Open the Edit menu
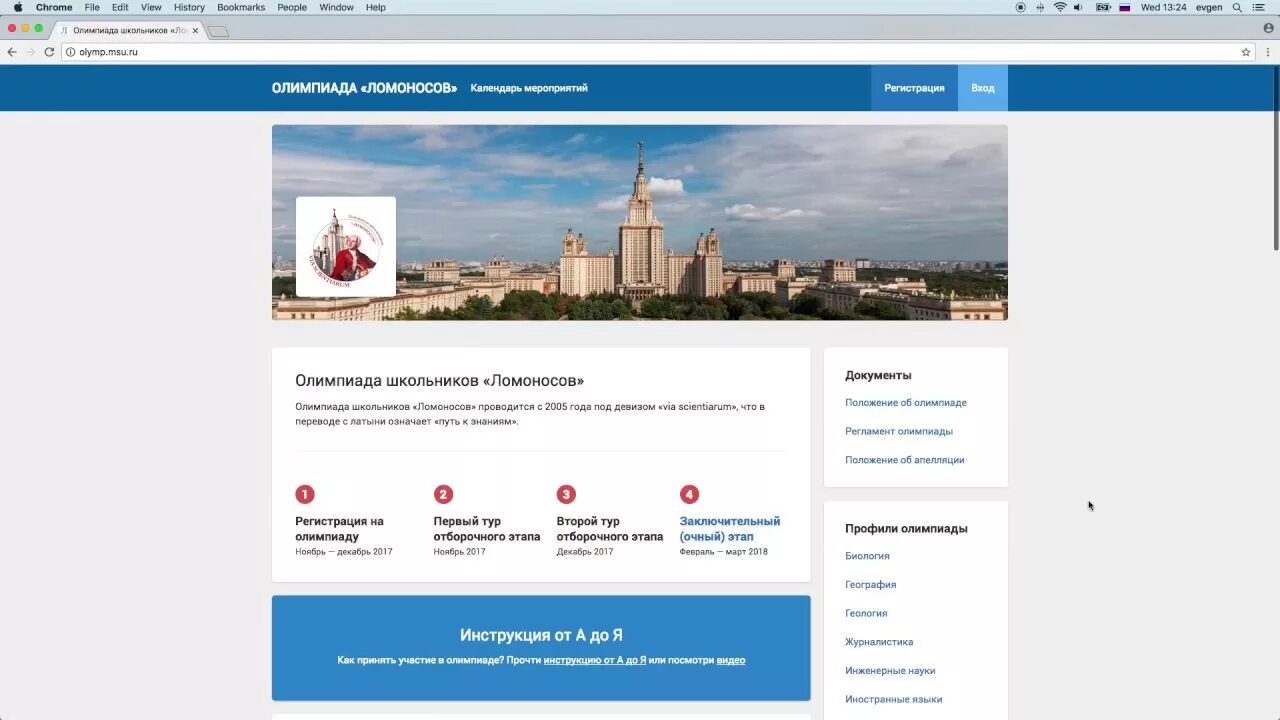Screen dimensions: 1280x720 point(120,7)
